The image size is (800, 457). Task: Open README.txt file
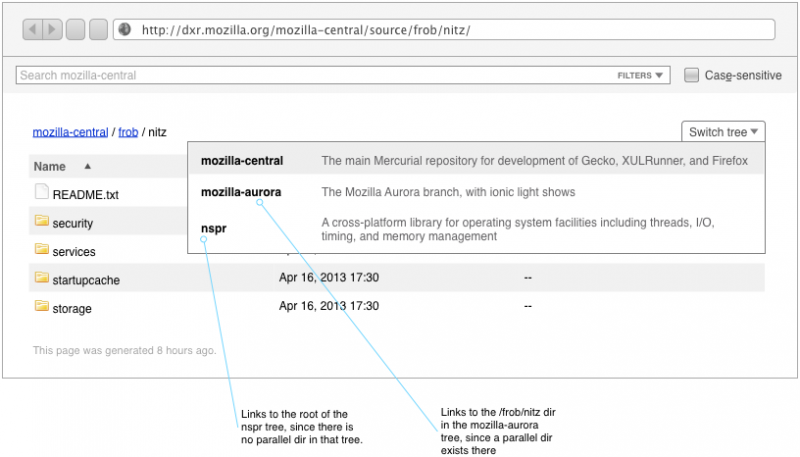(x=86, y=195)
